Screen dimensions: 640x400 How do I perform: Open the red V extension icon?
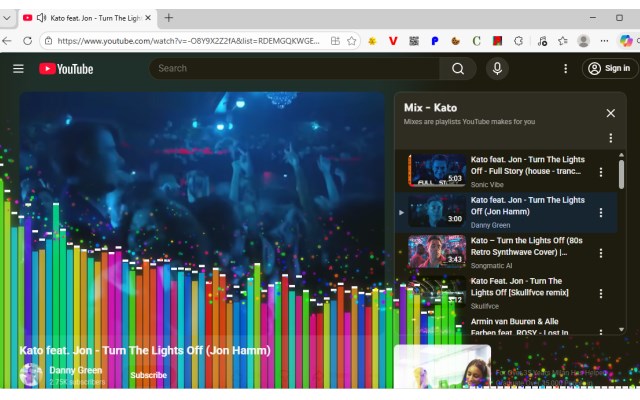coord(393,41)
